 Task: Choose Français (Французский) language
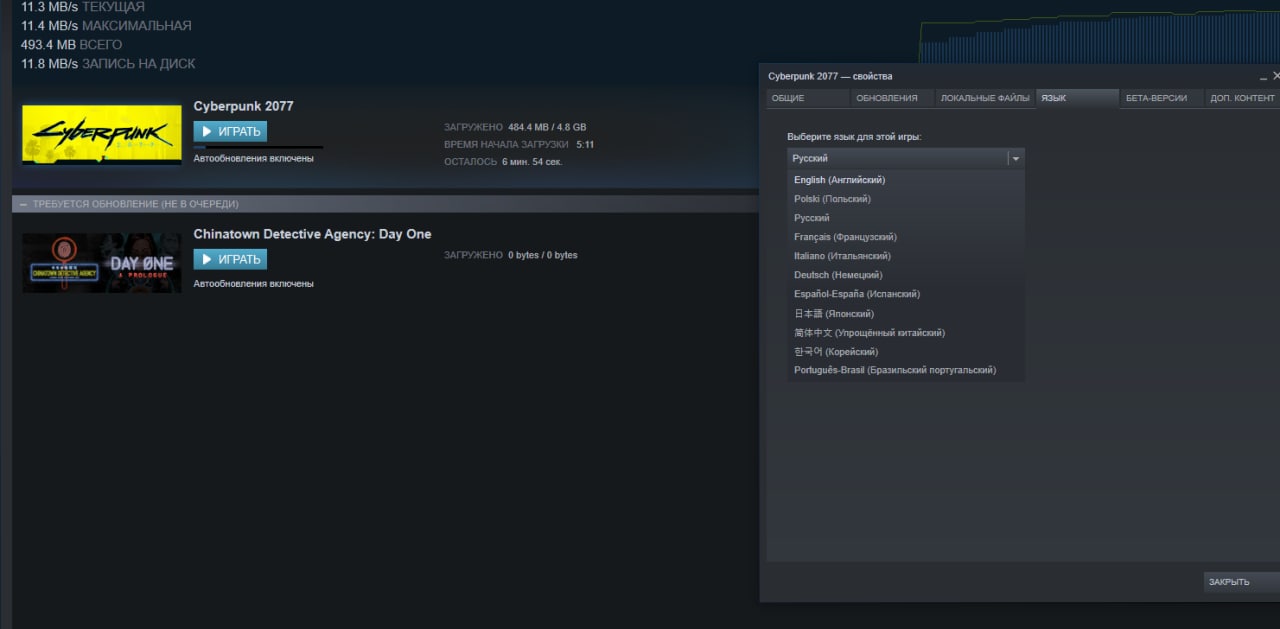(x=906, y=237)
